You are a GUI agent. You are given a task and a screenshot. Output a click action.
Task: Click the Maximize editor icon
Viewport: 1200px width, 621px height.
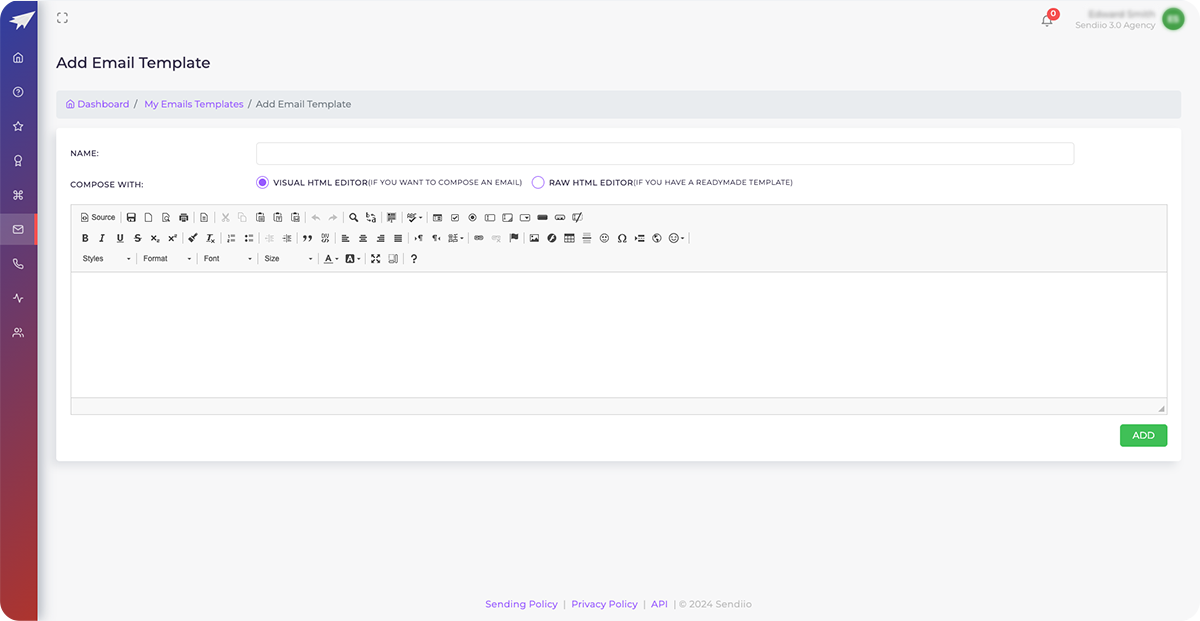pyautogui.click(x=376, y=258)
